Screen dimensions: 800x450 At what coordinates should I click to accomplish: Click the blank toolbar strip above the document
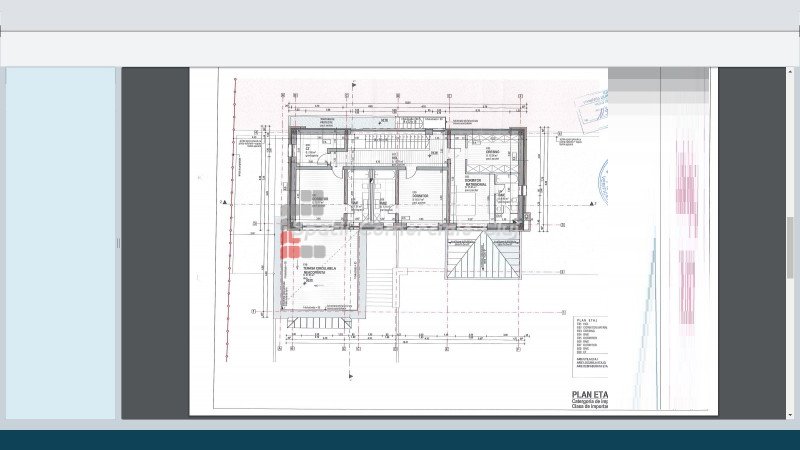400,49
